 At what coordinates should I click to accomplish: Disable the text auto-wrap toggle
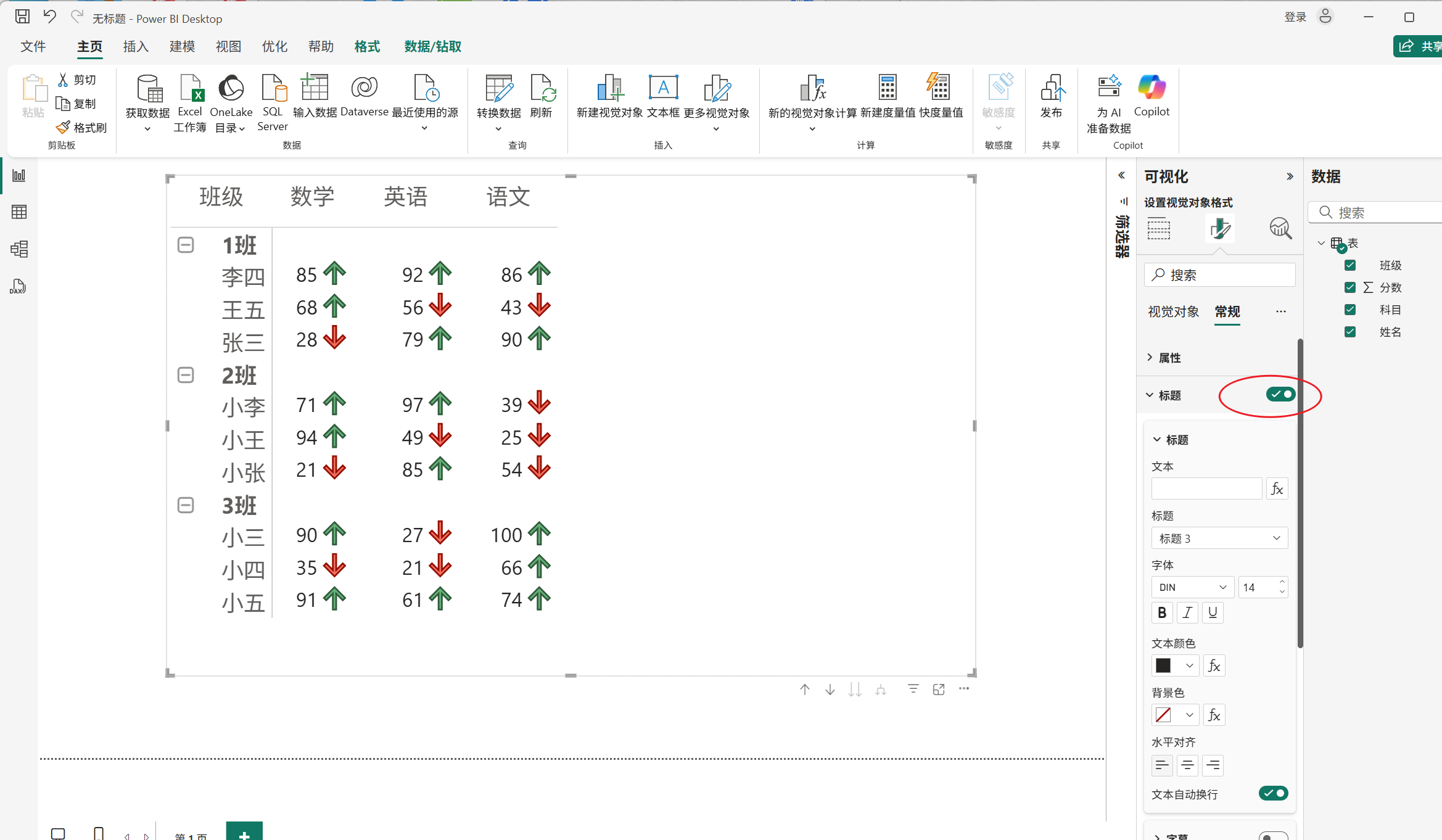coord(1273,793)
